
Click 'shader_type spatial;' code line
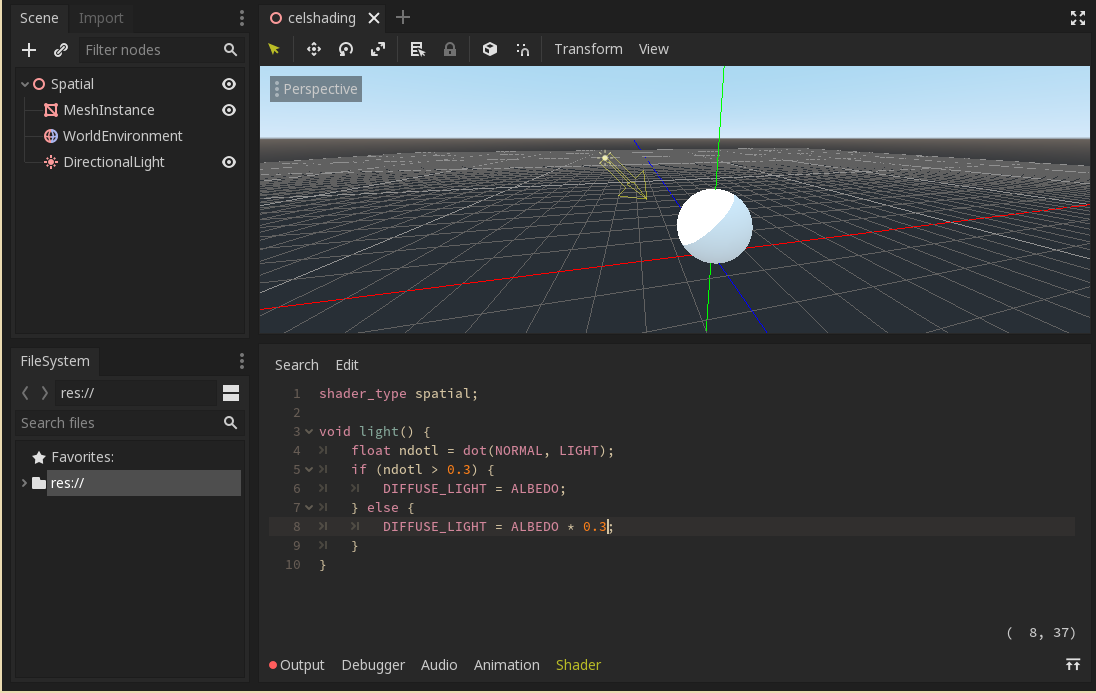(398, 394)
